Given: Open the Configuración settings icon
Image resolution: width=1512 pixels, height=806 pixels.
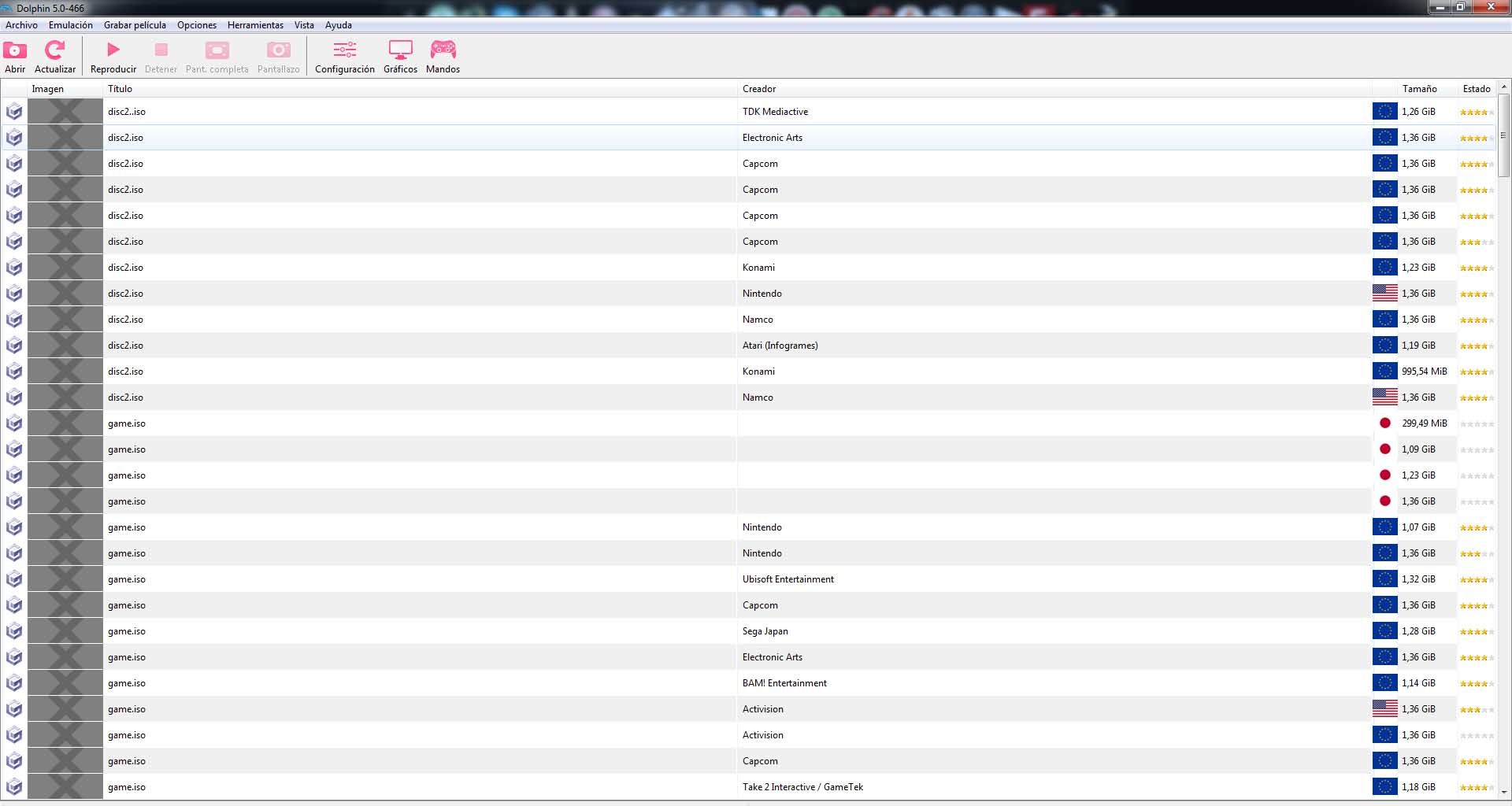Looking at the screenshot, I should [345, 50].
